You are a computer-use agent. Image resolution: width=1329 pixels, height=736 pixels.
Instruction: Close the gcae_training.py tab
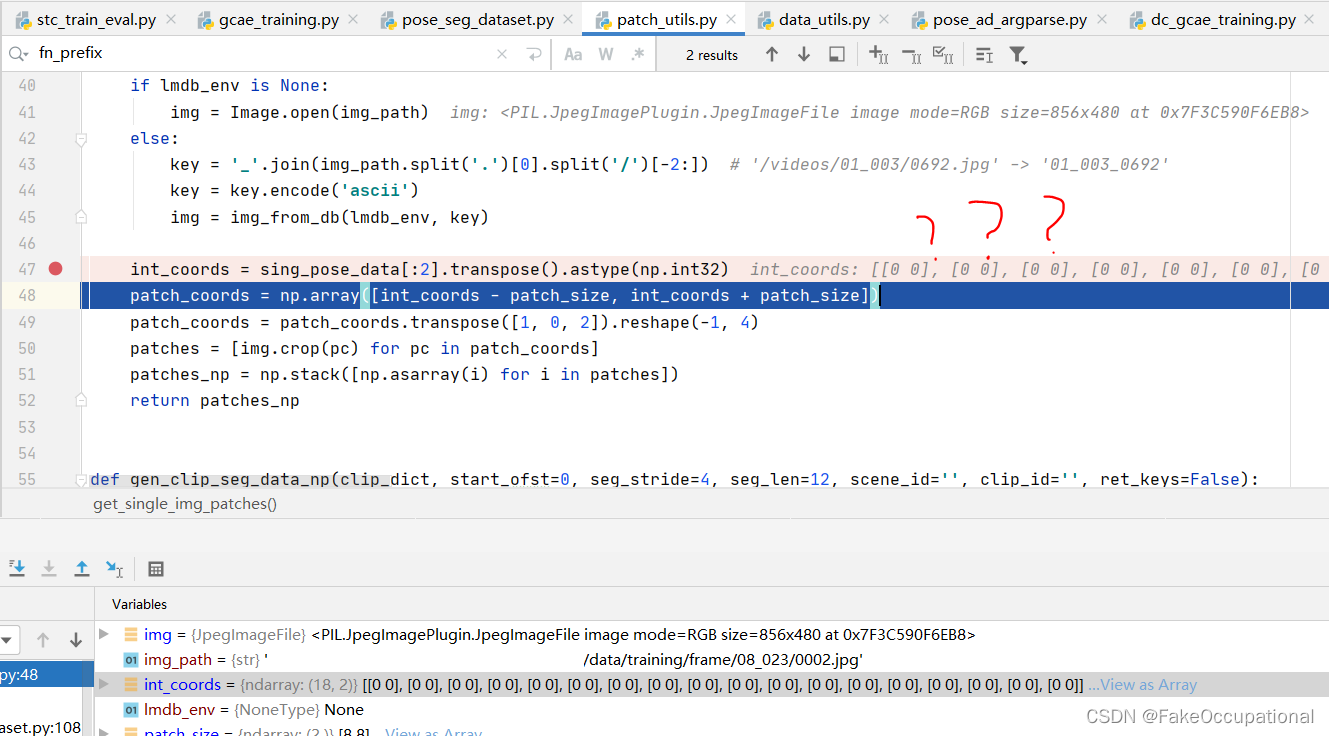(353, 19)
